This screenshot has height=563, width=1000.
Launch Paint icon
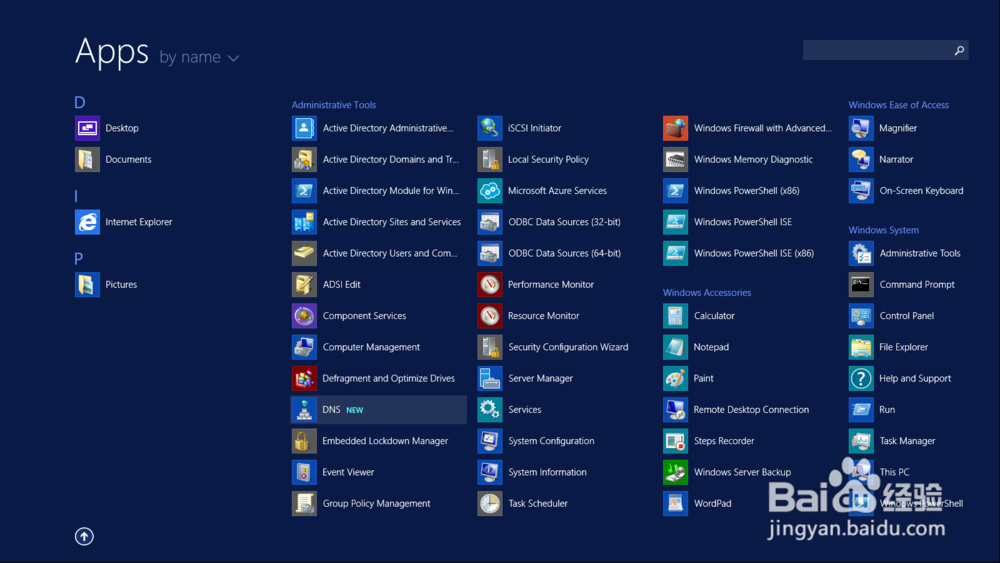675,378
